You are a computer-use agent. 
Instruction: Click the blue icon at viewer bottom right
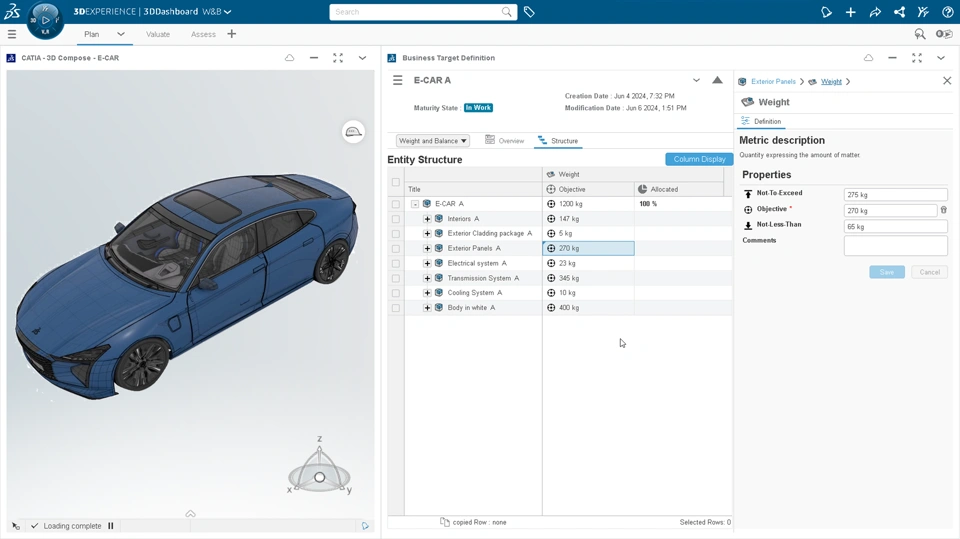[365, 526]
